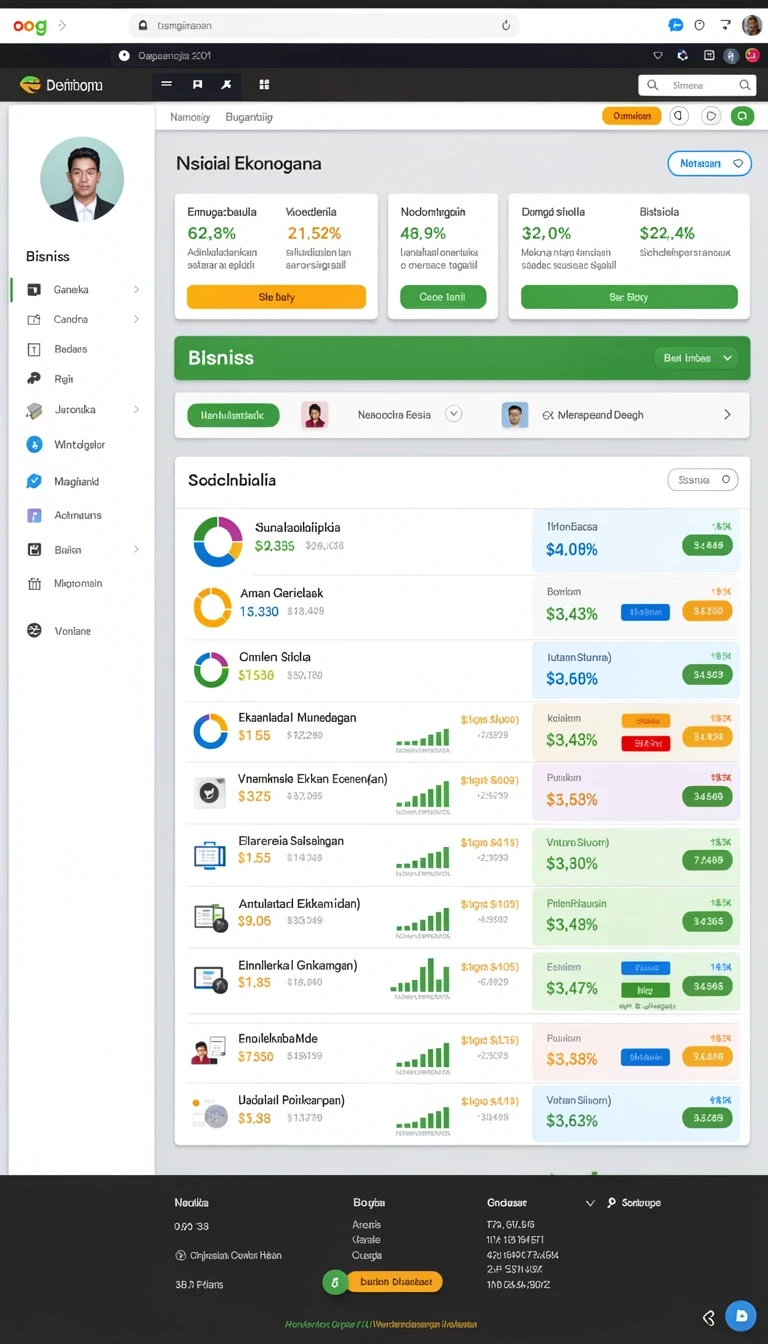
Task: Click the multicolor donut chart for Sunalaoilolipkia
Action: (x=218, y=542)
